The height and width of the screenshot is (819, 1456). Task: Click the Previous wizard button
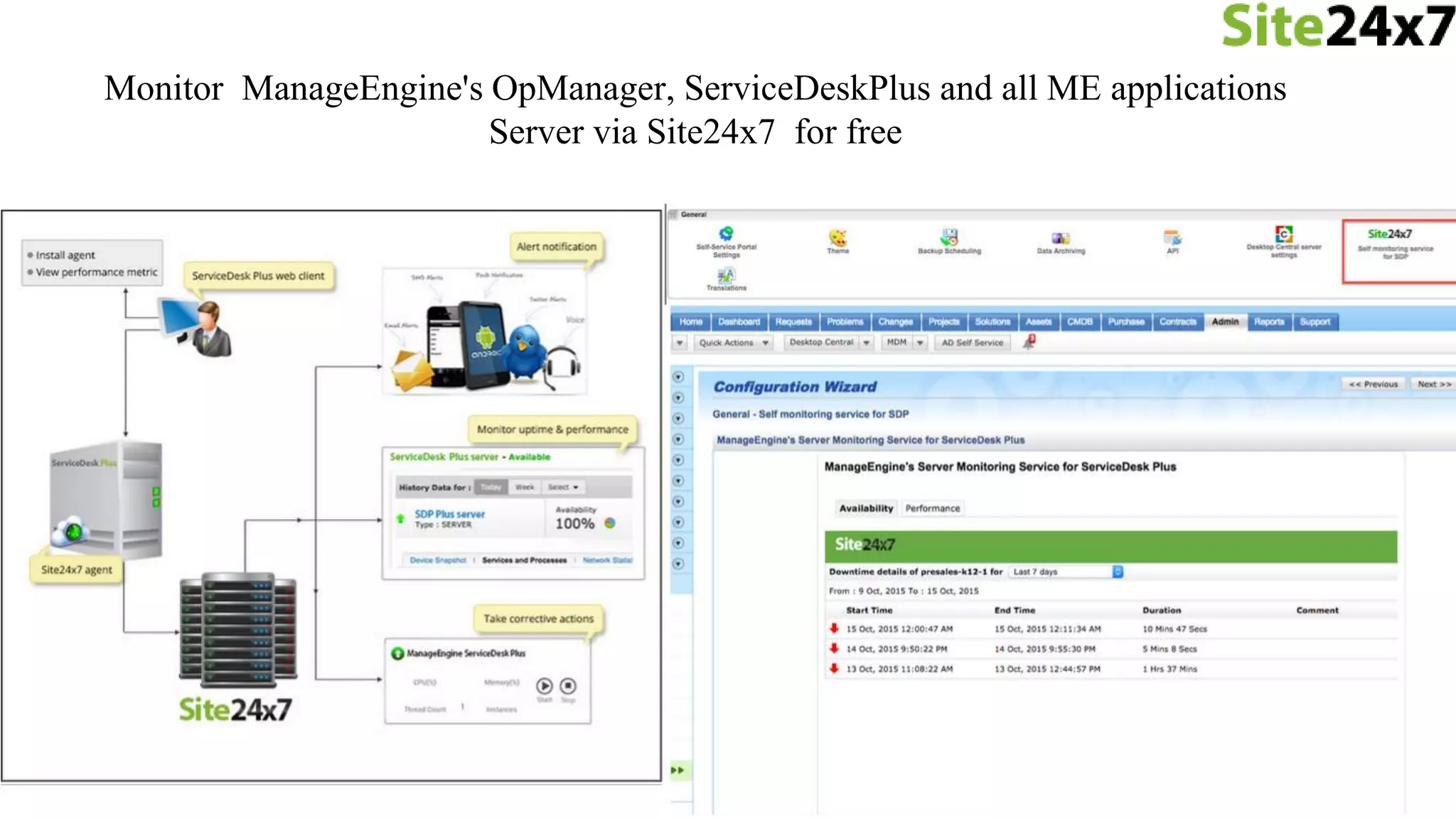click(1374, 384)
